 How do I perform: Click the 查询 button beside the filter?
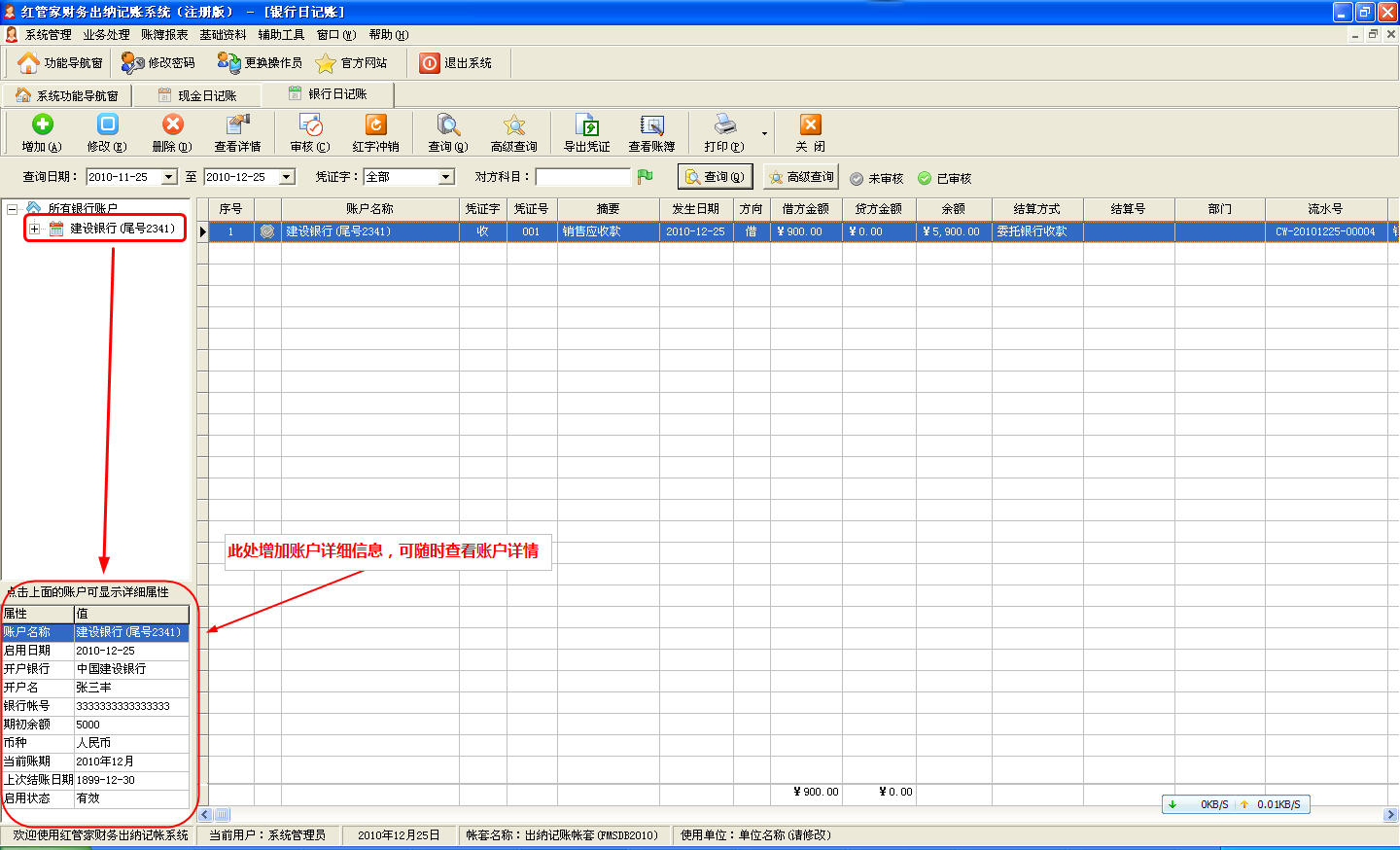pyautogui.click(x=715, y=177)
